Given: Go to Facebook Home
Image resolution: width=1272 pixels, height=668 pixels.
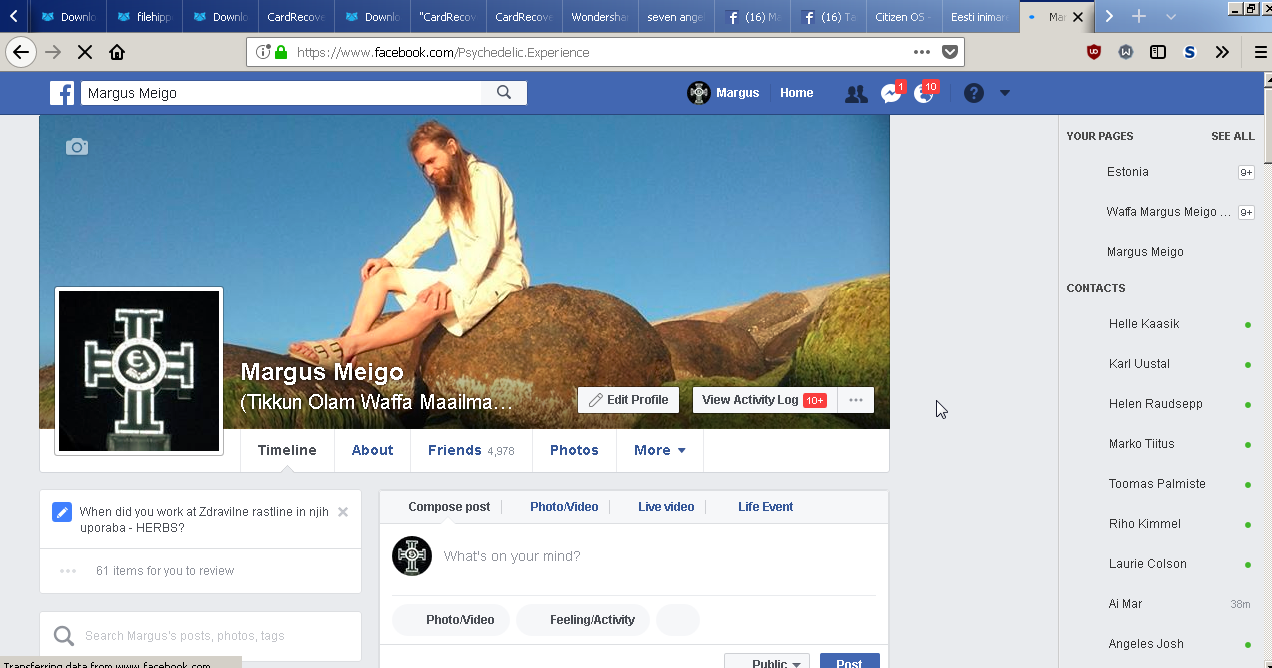Looking at the screenshot, I should tap(797, 93).
